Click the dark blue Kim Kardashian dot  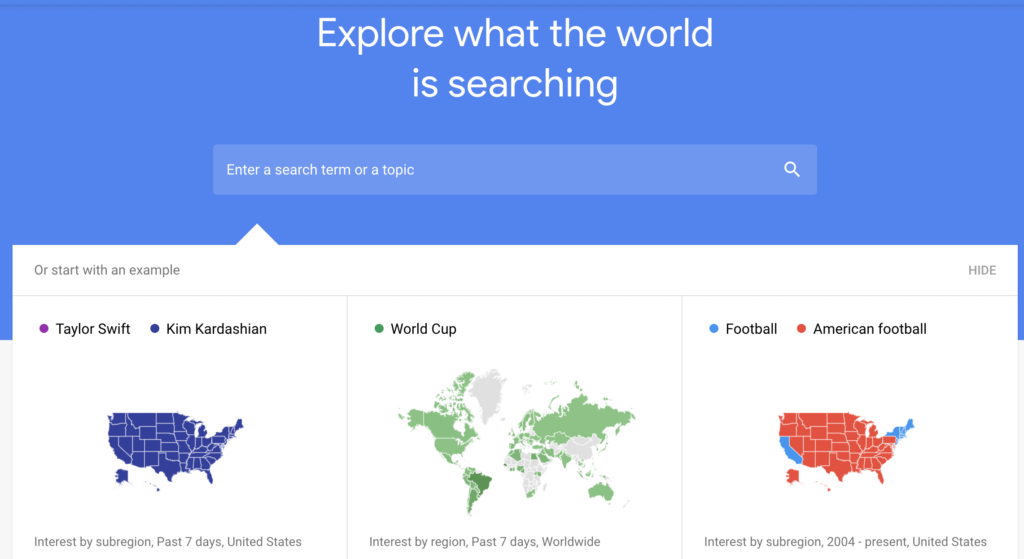point(155,328)
